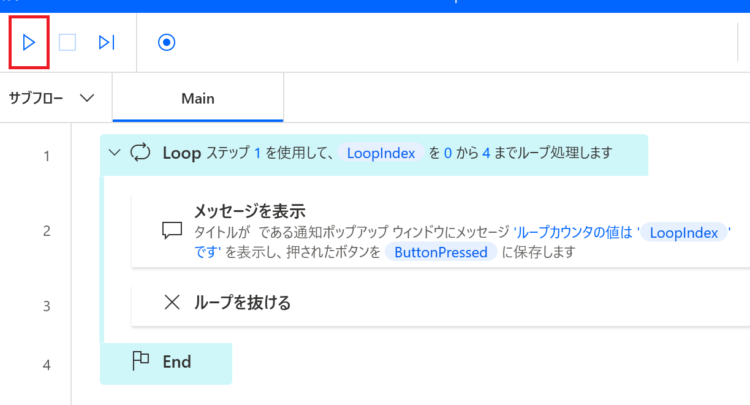
Task: Click the 'ループカウンタの値は' message text
Action: (x=573, y=232)
